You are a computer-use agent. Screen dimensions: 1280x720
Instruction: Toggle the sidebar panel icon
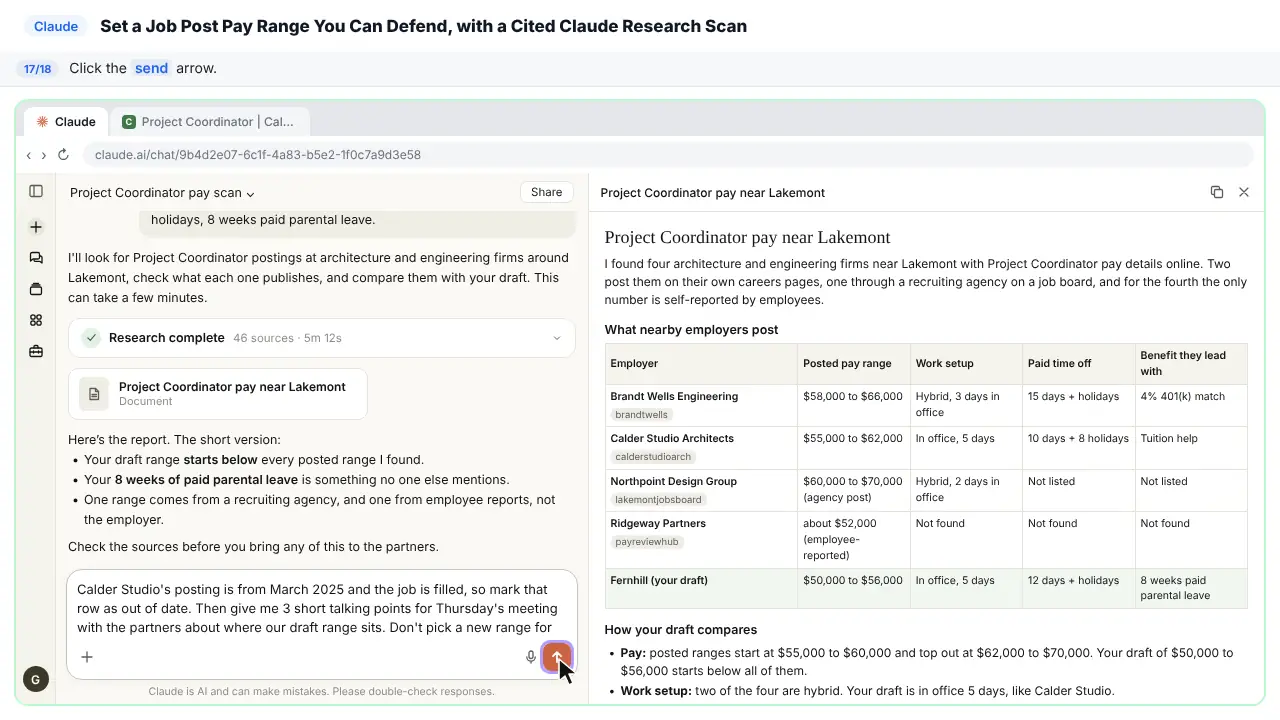[x=36, y=191]
